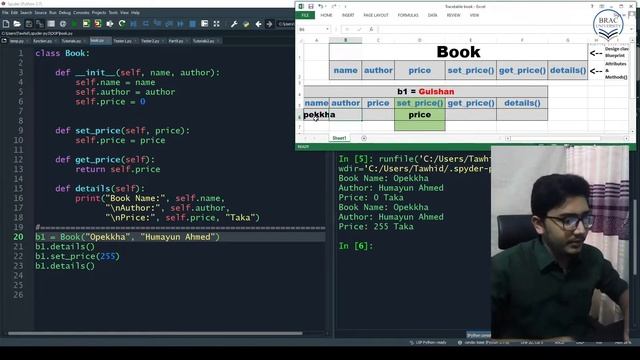Open the DATA ribbon tab in Excel
The image size is (640, 360).
(x=432, y=15)
